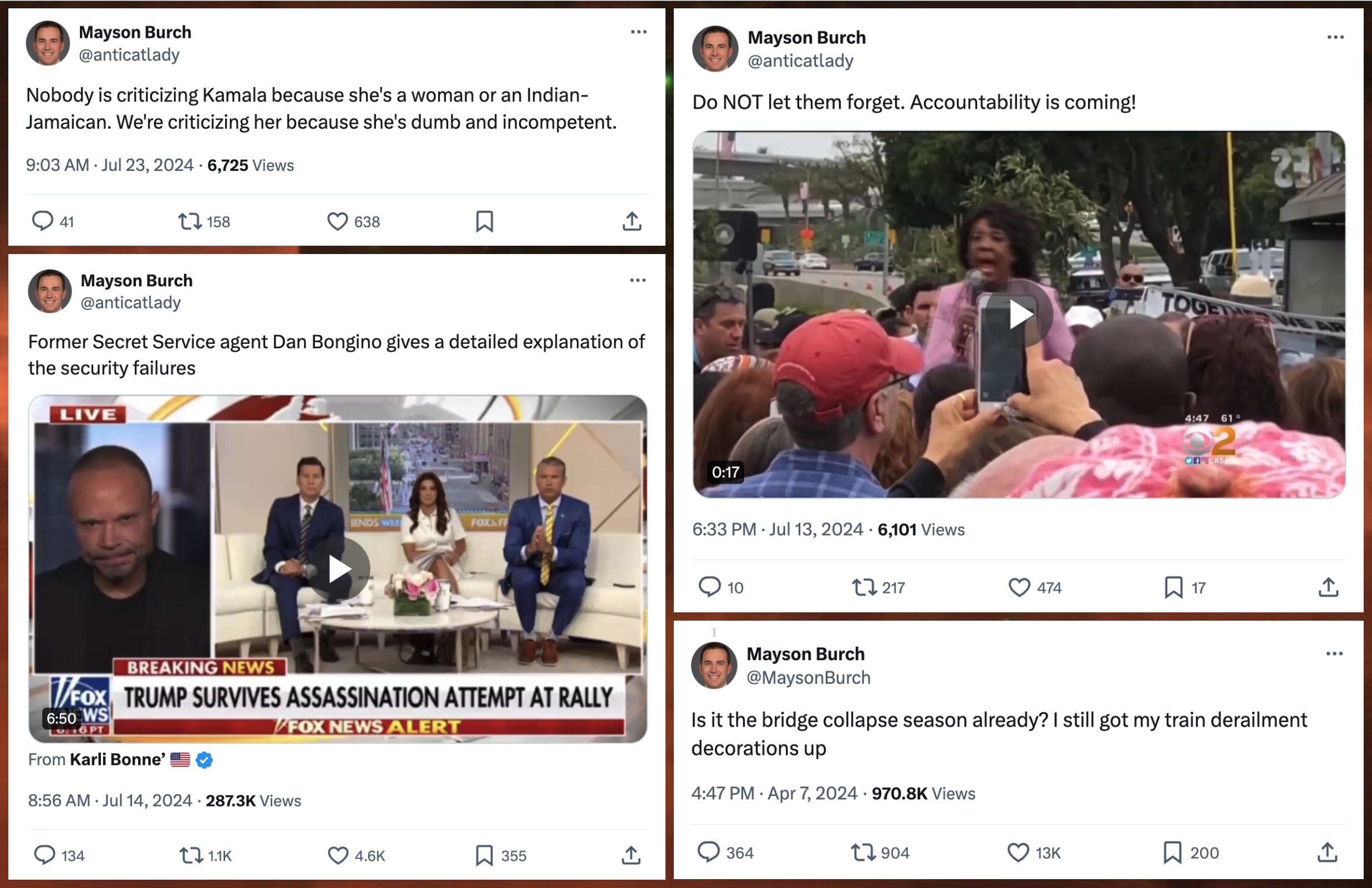Reply to the bridge collapse tweet with 364 comments
1372x888 pixels.
click(x=709, y=853)
